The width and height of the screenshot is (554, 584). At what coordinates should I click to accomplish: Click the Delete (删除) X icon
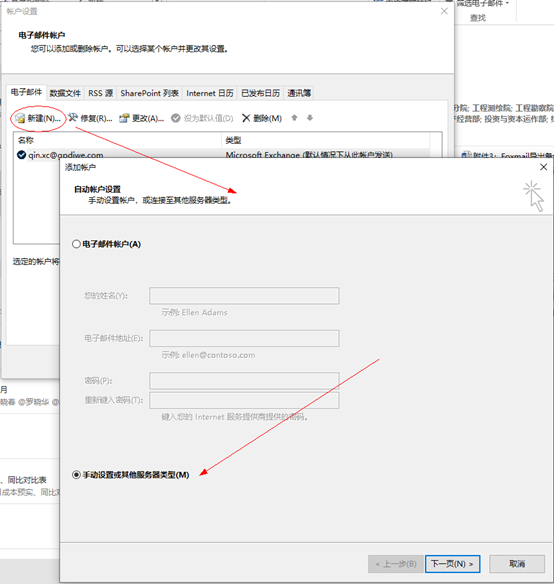[246, 118]
